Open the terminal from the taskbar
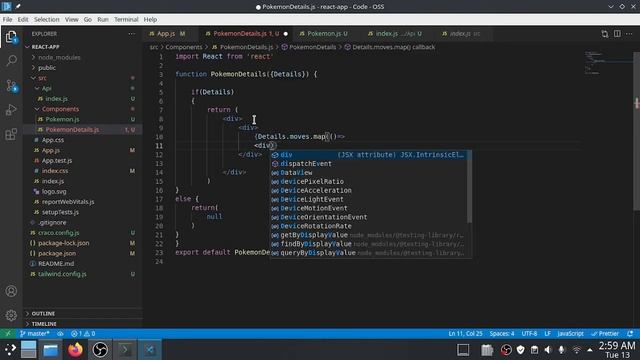This screenshot has height=360, width=640. (125, 350)
